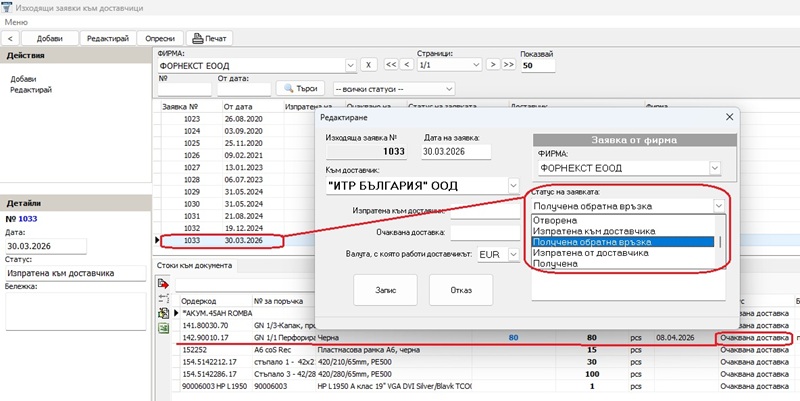
Task: Click the Опресни refresh button
Action: (x=160, y=38)
